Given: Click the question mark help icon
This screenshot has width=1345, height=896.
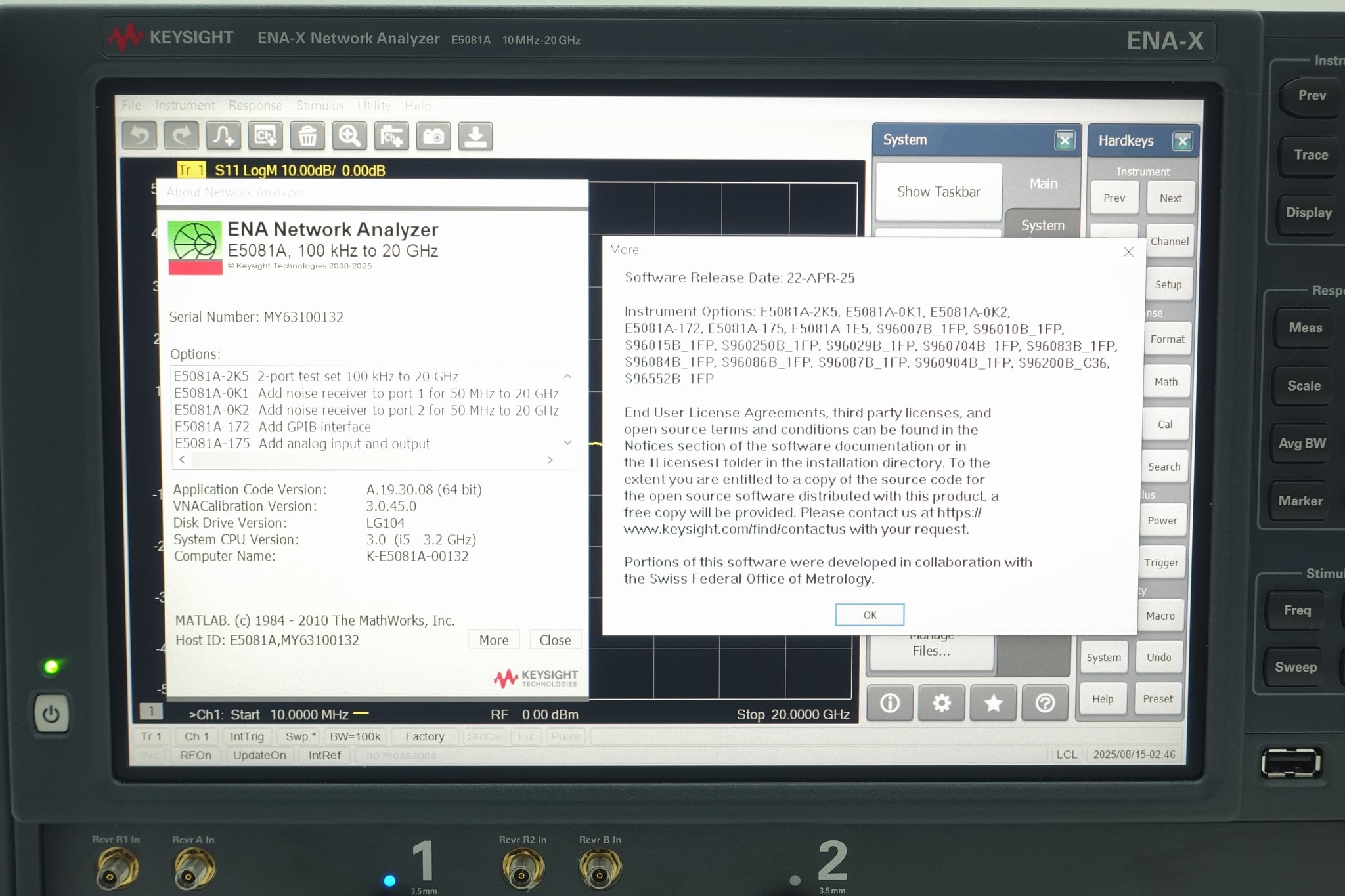Looking at the screenshot, I should (x=1045, y=703).
